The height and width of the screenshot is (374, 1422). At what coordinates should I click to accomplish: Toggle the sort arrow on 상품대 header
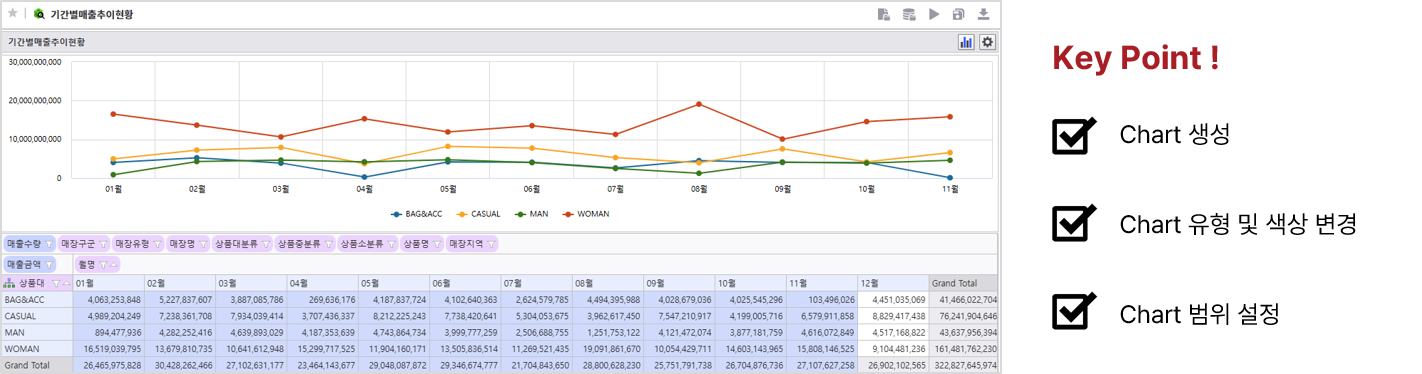65,283
